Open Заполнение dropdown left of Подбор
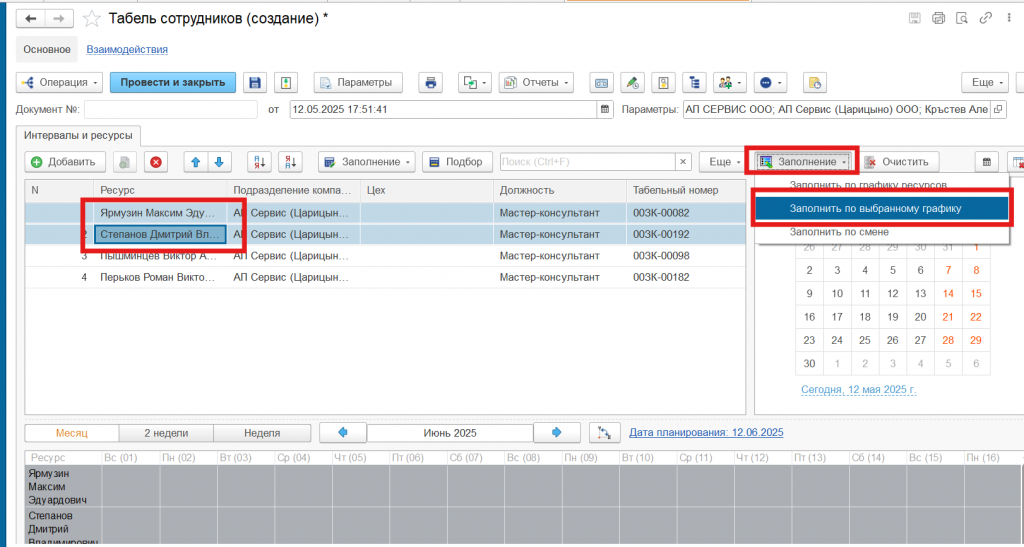The width and height of the screenshot is (1024, 547). (366, 162)
